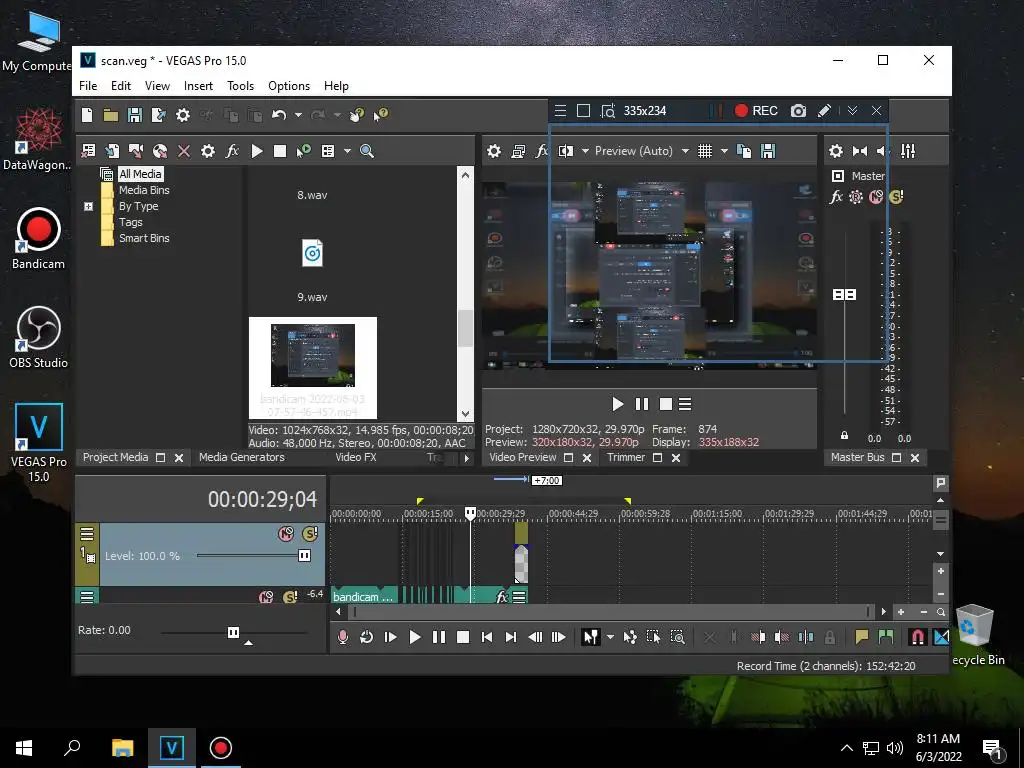Image resolution: width=1024 pixels, height=768 pixels.
Task: Start preview of selected media
Action: [x=257, y=152]
